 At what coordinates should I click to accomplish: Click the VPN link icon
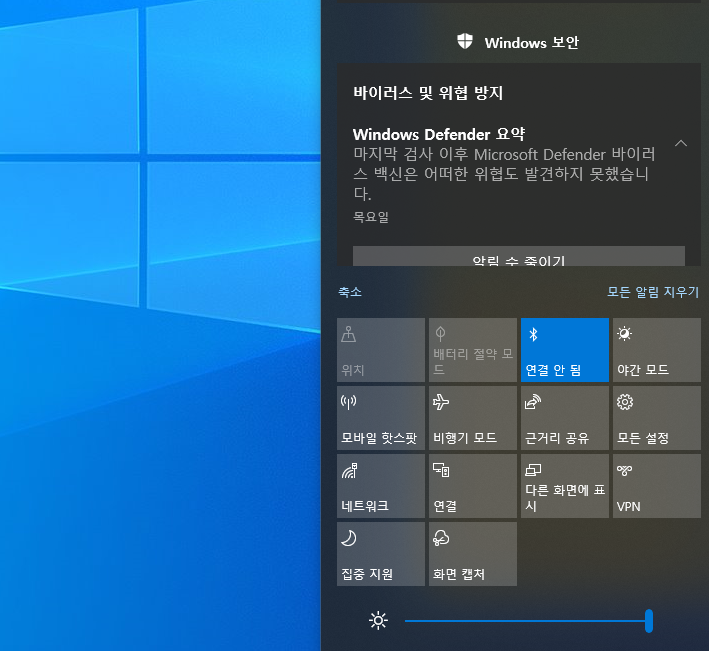pyautogui.click(x=624, y=470)
